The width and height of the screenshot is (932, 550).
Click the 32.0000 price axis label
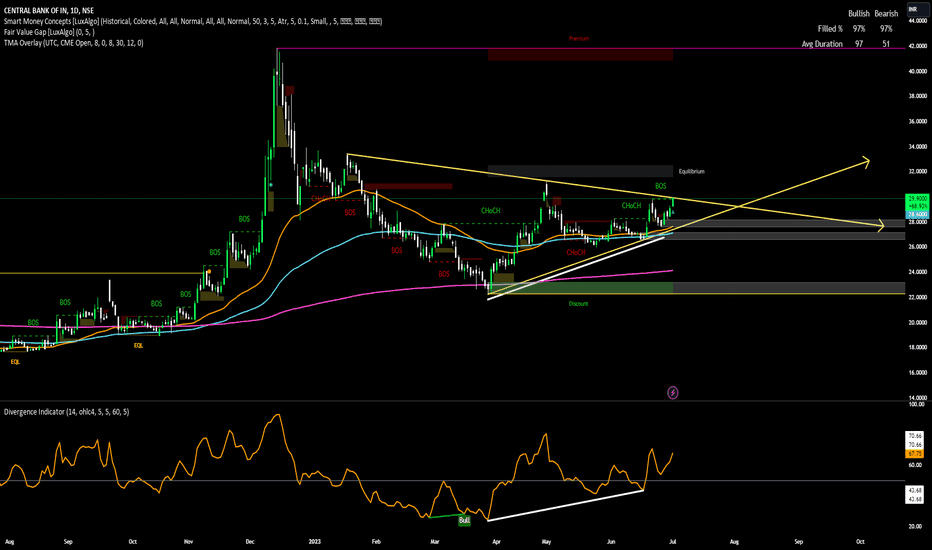tap(918, 172)
